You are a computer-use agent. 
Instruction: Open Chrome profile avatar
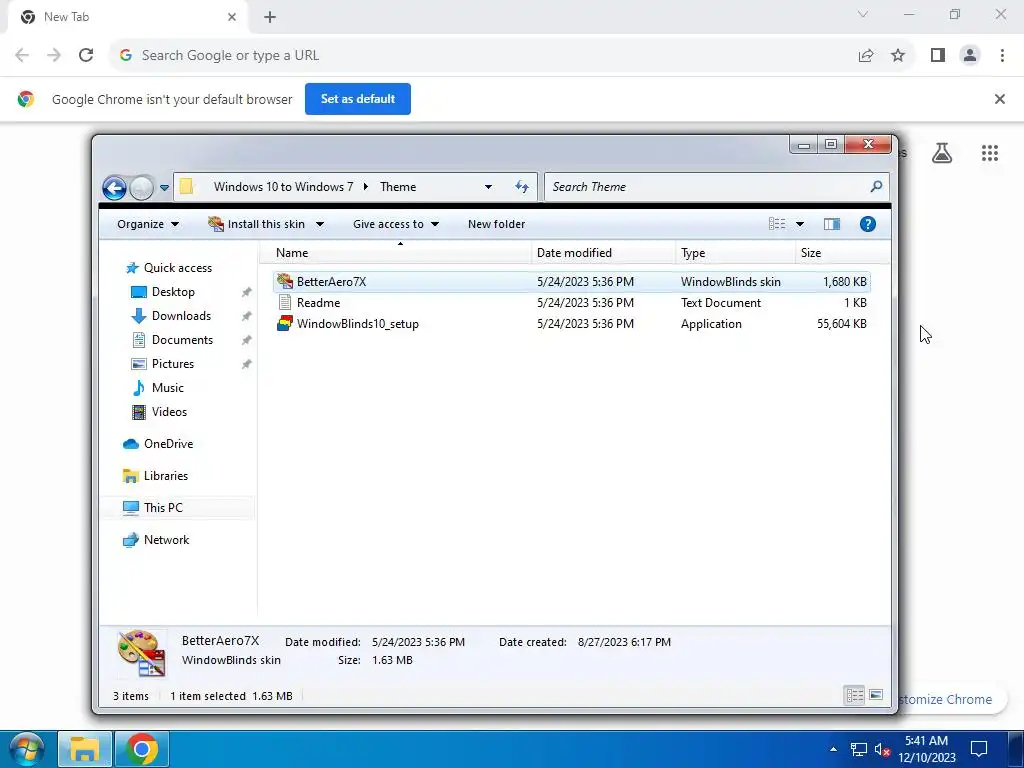(x=970, y=56)
